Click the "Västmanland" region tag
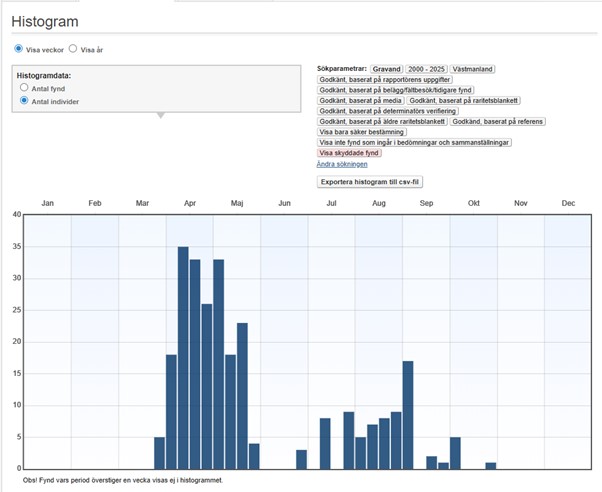 point(474,68)
